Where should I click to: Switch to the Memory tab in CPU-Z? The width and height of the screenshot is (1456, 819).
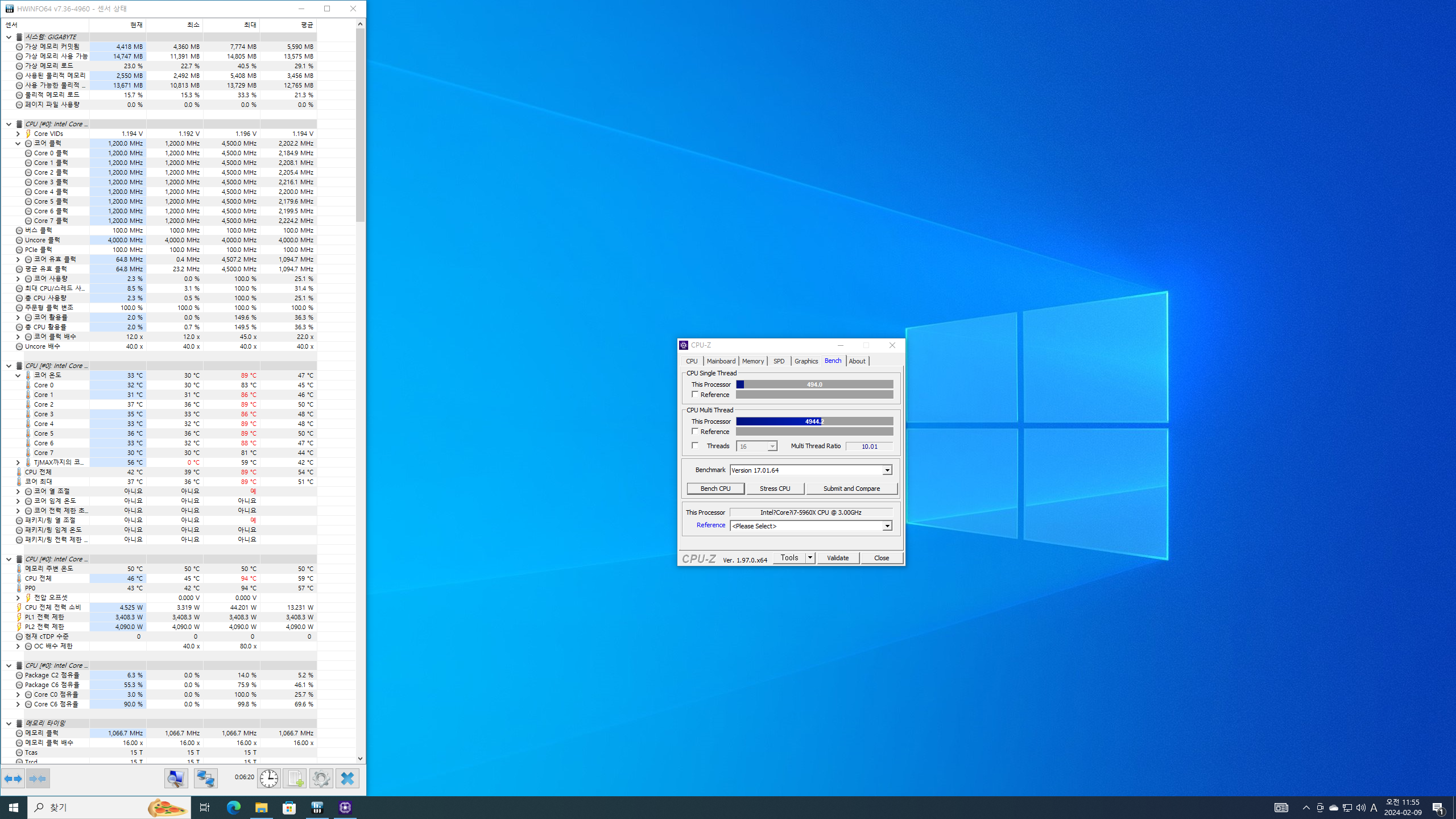pos(752,361)
